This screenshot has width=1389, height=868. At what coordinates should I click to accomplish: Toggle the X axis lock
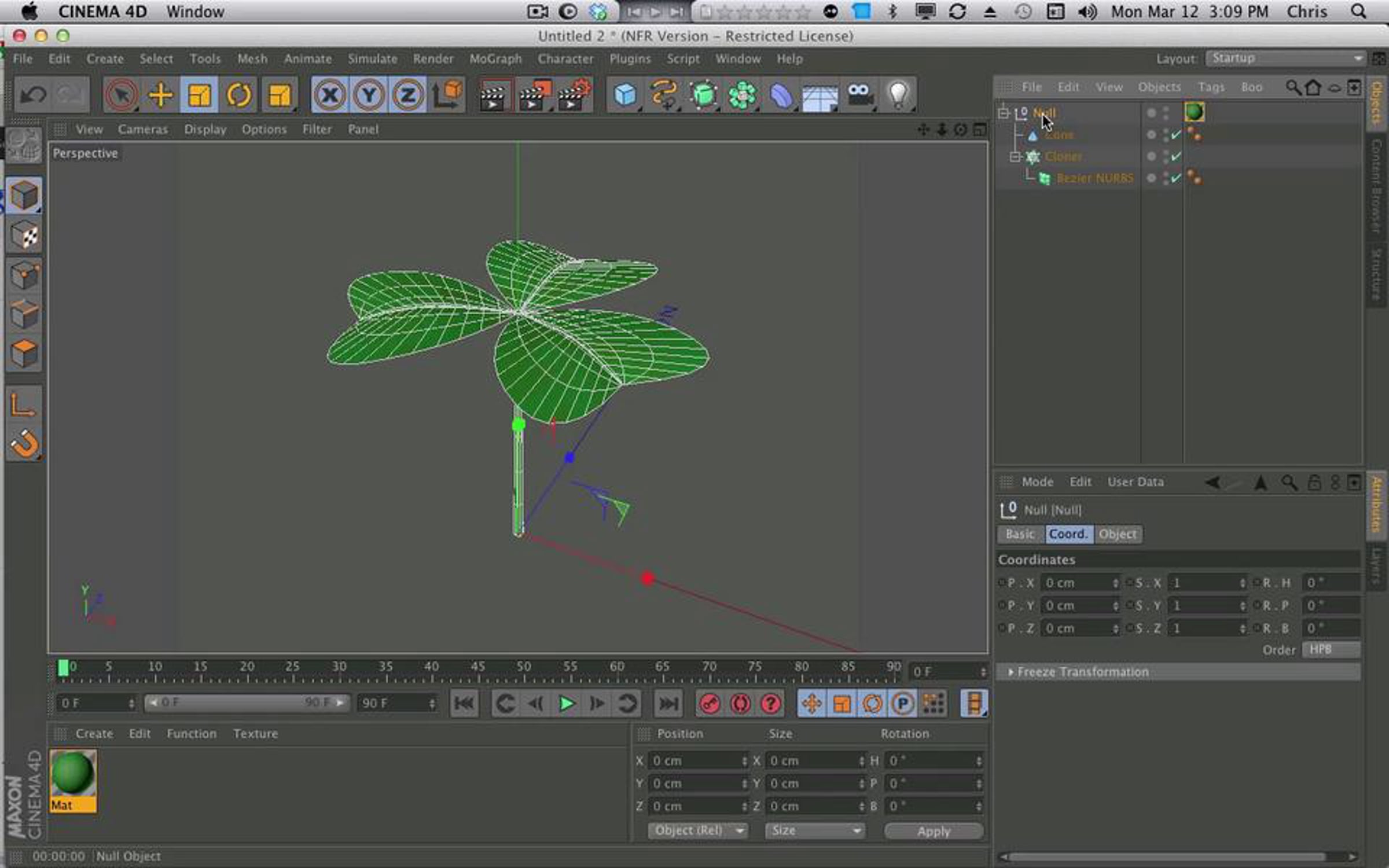(x=330, y=94)
